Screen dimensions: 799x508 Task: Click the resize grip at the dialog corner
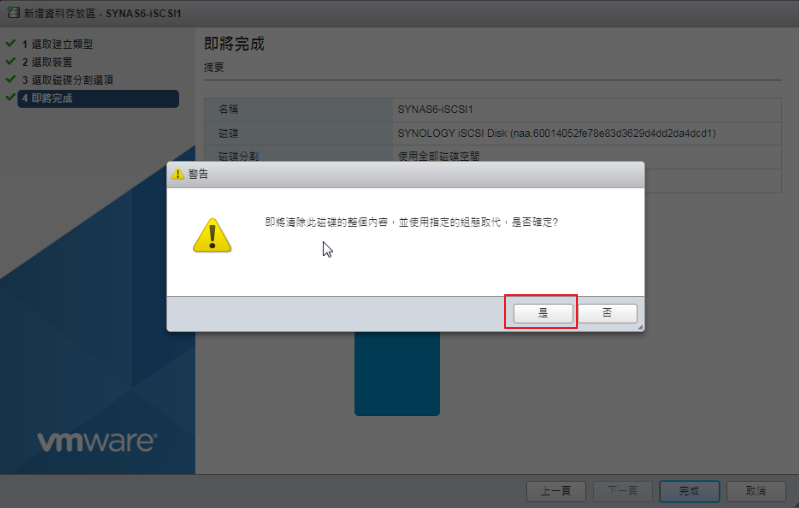(641, 327)
